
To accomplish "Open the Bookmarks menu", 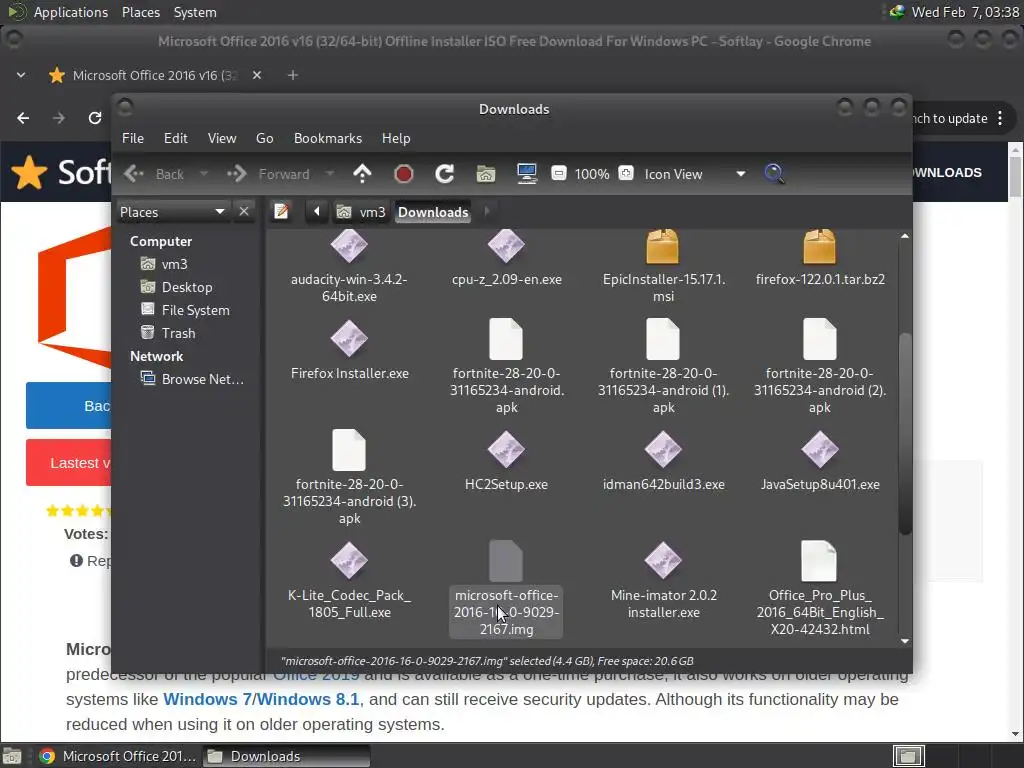I will click(x=328, y=138).
